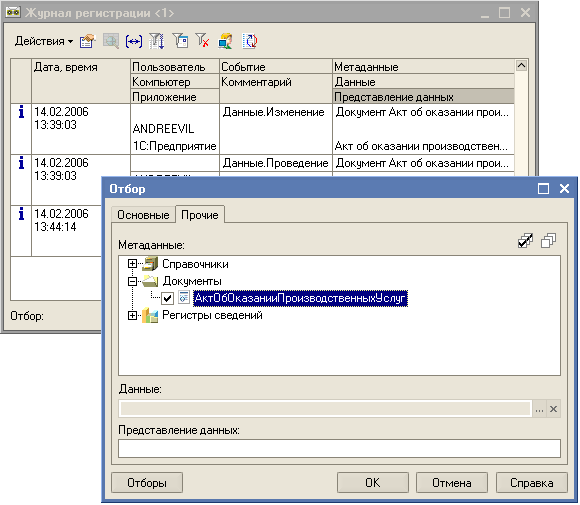Select the Документы tree item
Screen dimensions: 580x505
click(x=192, y=281)
